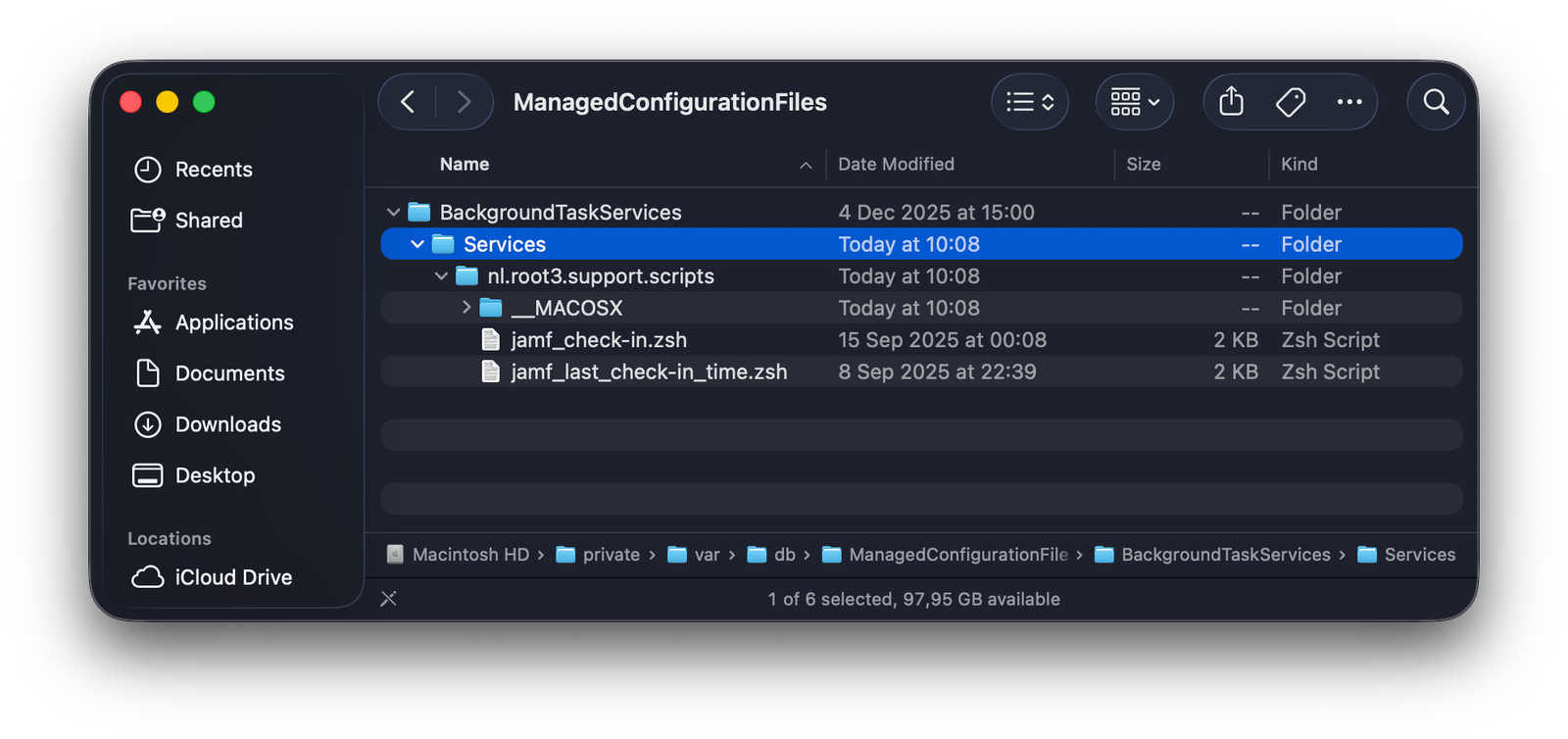
Task: Select jamf_last_check-in_time.zsh script
Action: point(648,372)
